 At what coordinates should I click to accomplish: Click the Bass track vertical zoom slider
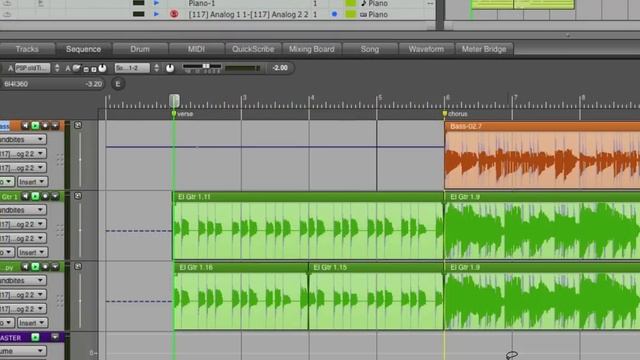click(x=80, y=160)
